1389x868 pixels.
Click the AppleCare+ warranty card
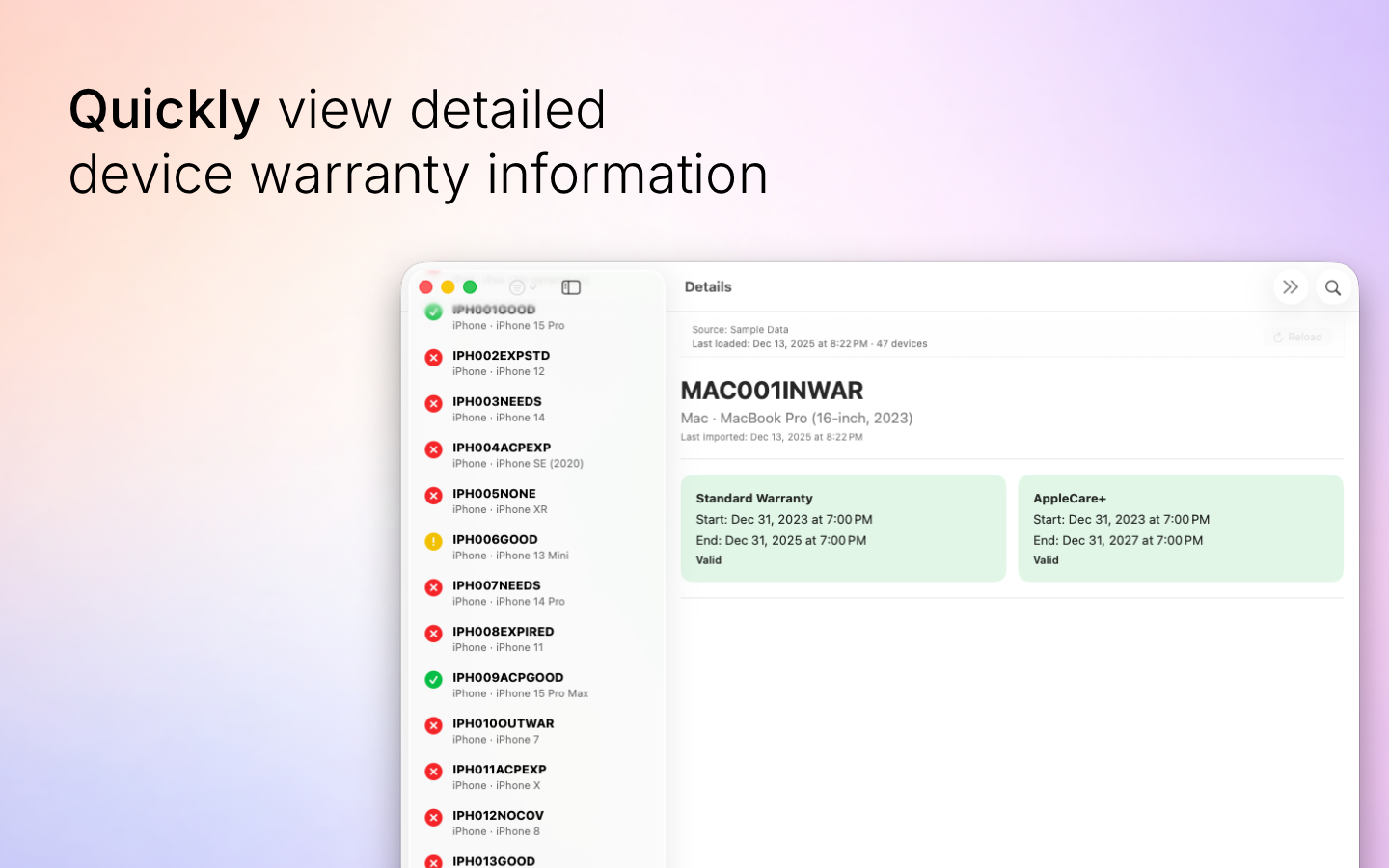[x=1181, y=528]
